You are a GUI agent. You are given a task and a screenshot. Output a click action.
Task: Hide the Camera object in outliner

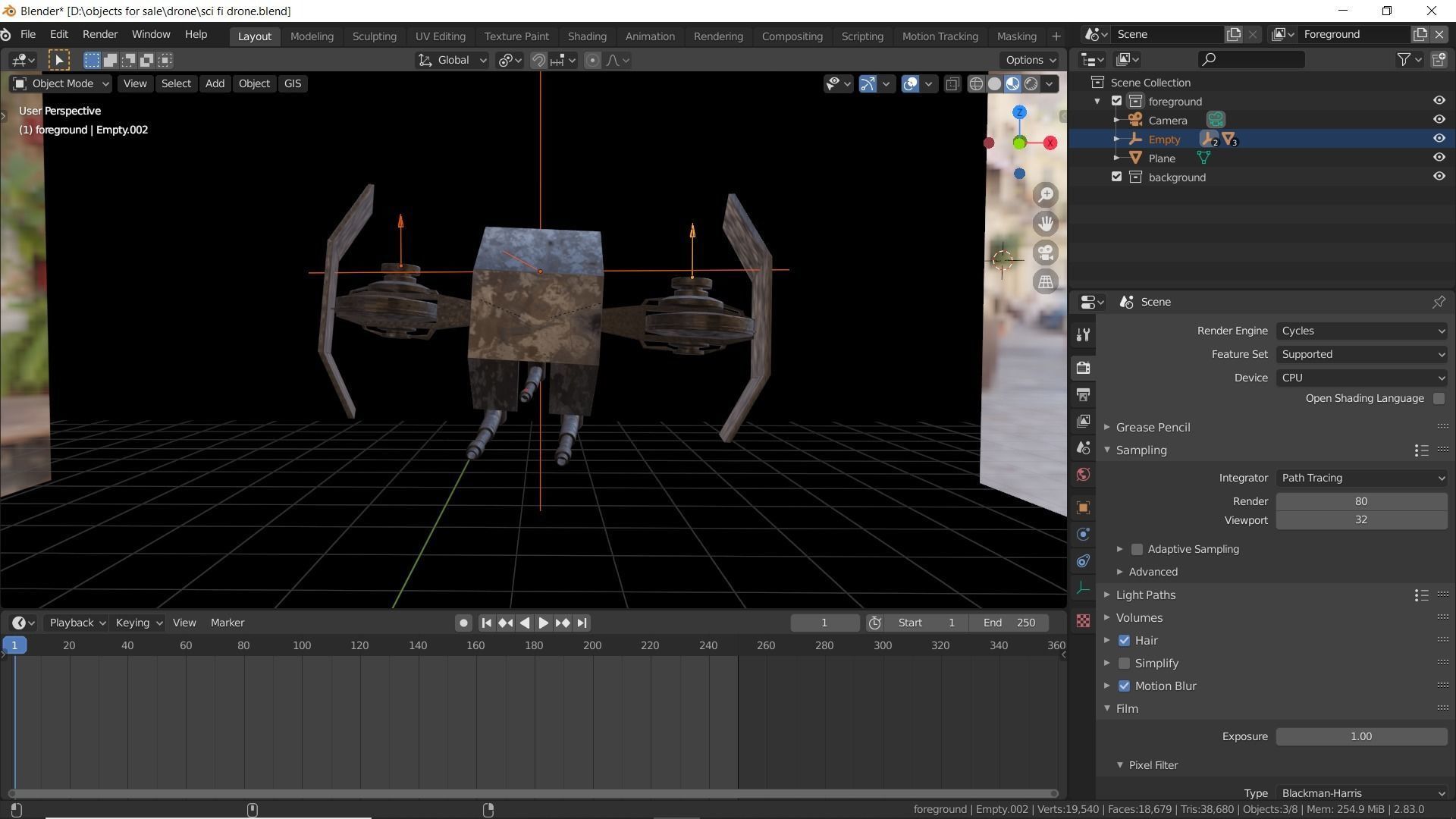tap(1439, 119)
